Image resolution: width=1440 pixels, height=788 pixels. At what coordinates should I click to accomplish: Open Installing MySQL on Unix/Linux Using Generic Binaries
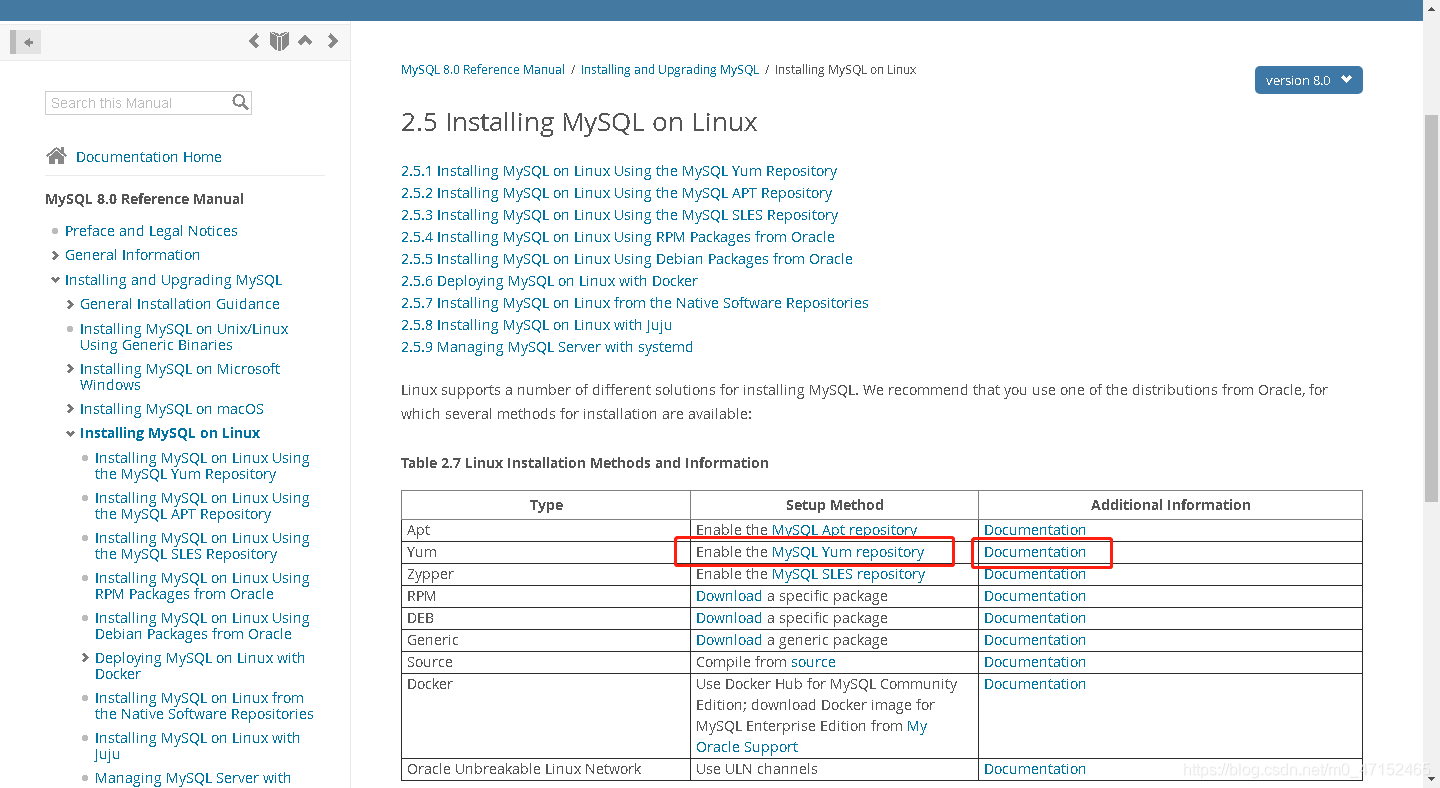184,337
